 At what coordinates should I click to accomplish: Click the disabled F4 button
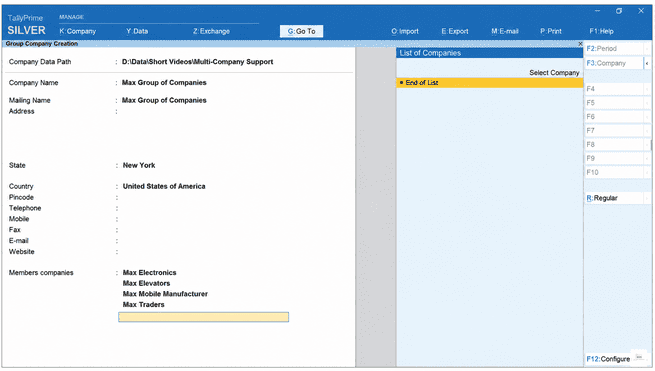tap(614, 89)
